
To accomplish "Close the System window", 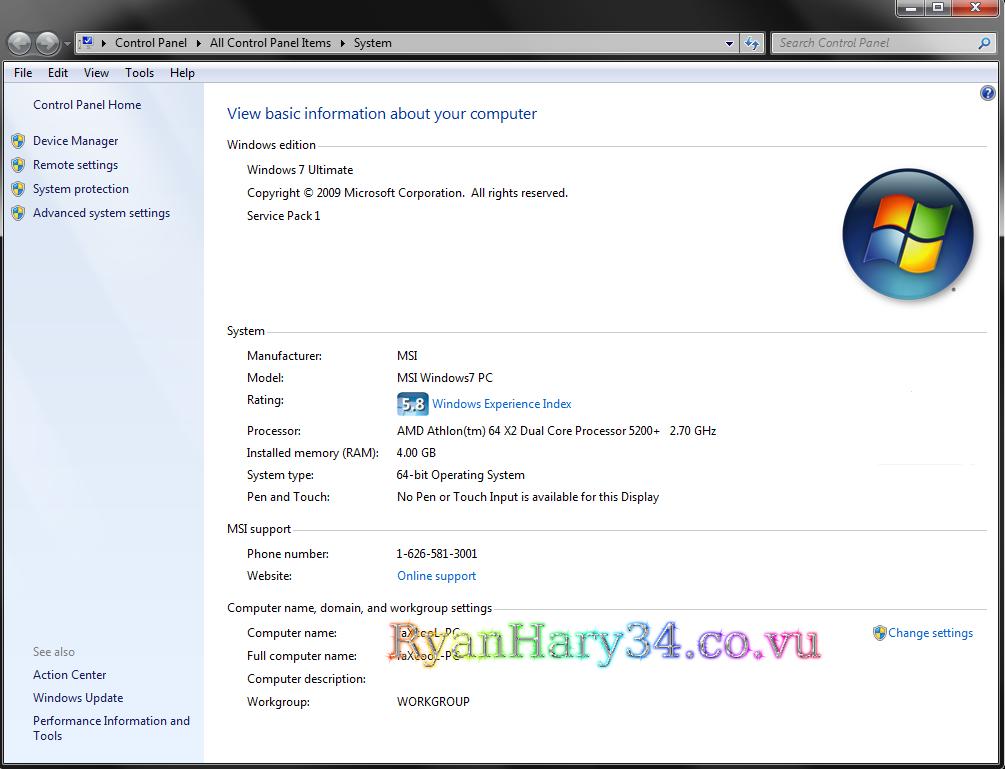I will pos(976,8).
